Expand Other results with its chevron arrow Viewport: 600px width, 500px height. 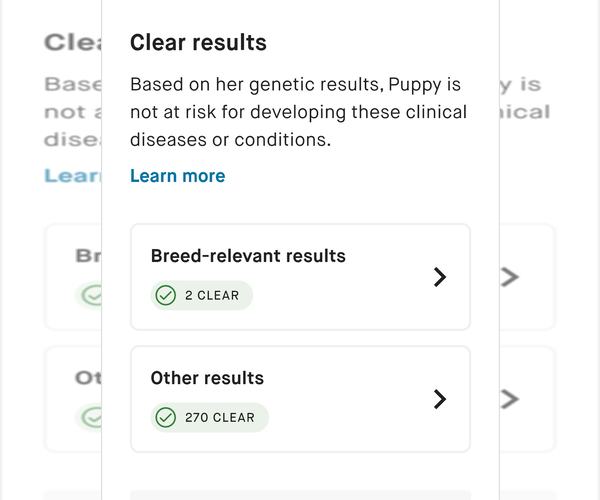(x=439, y=399)
